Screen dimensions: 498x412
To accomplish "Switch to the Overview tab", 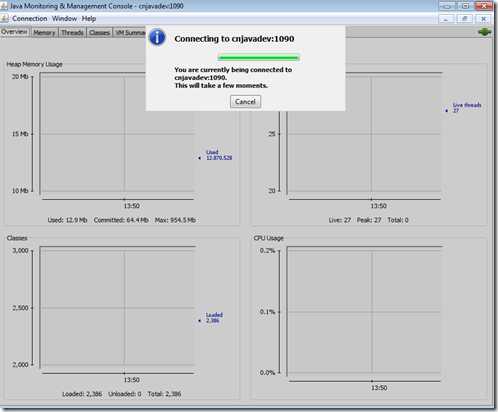I will pos(14,32).
